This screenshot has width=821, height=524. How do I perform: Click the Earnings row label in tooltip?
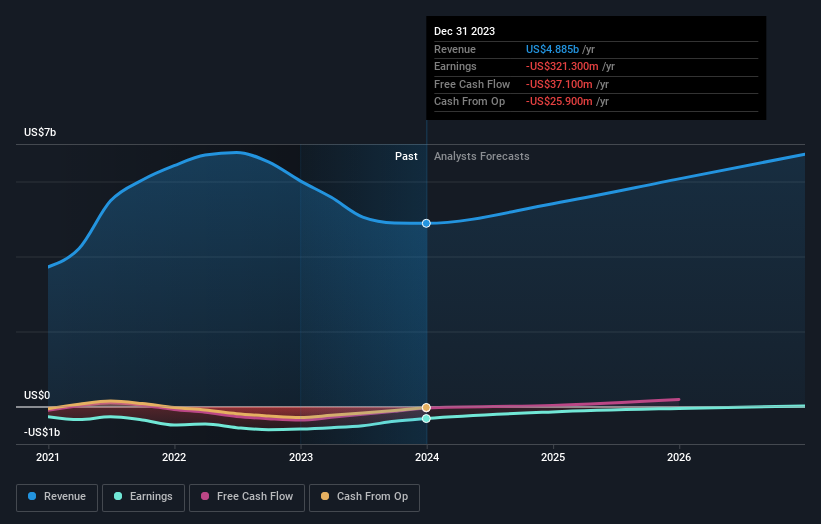coord(456,66)
